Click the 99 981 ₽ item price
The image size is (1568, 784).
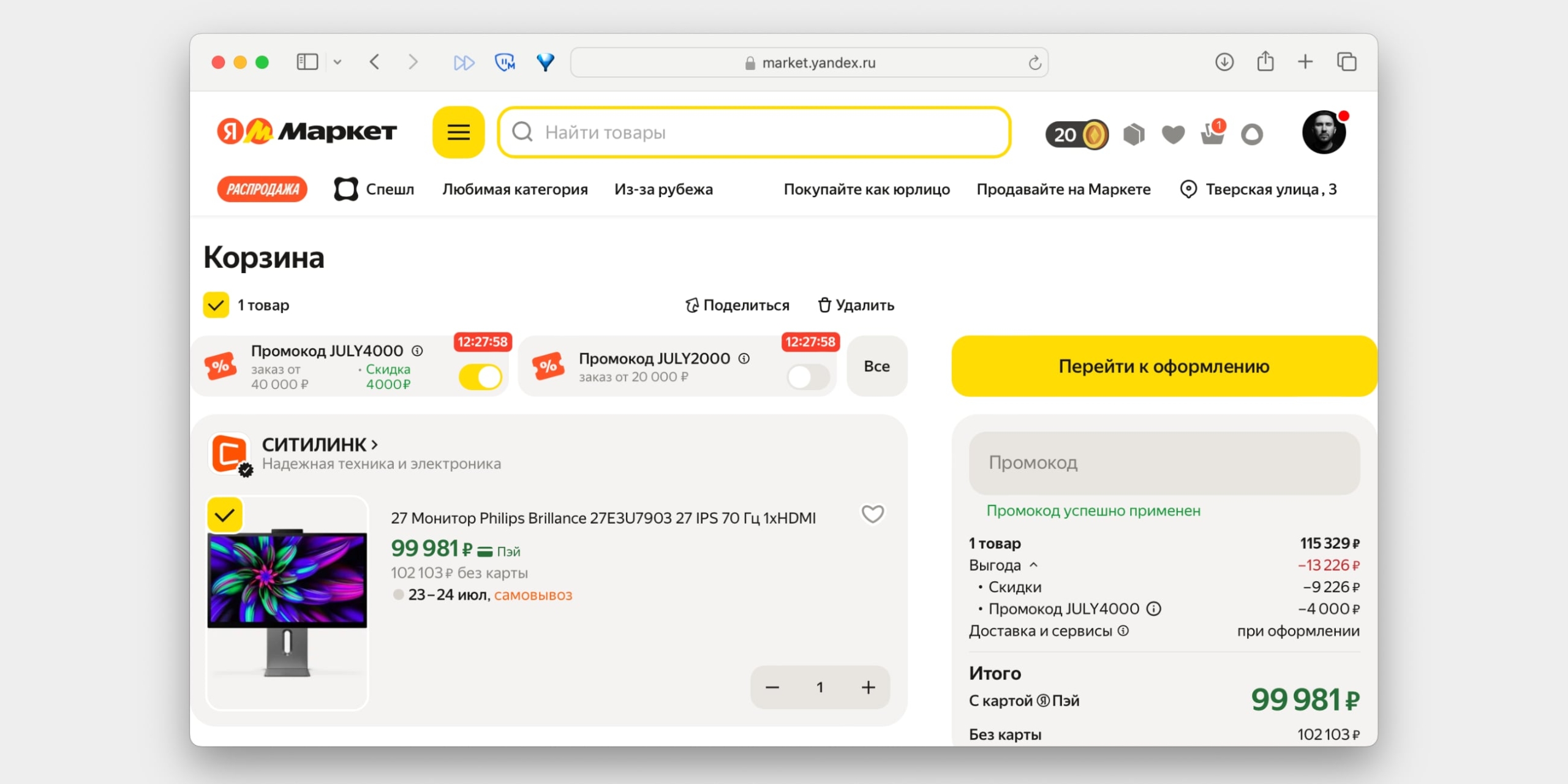[x=432, y=548]
